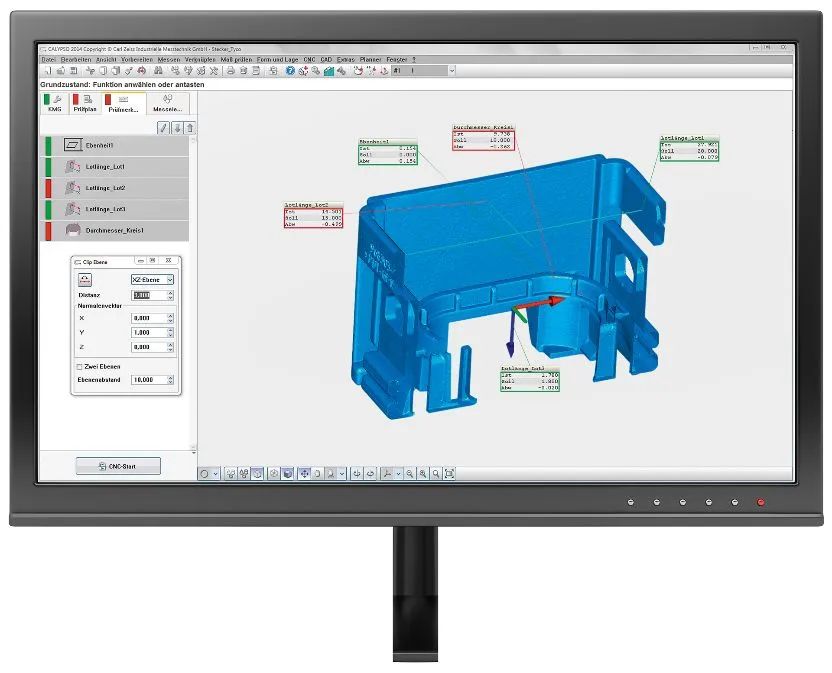
Task: Click the down arrow icon above feature list
Action: click(177, 128)
